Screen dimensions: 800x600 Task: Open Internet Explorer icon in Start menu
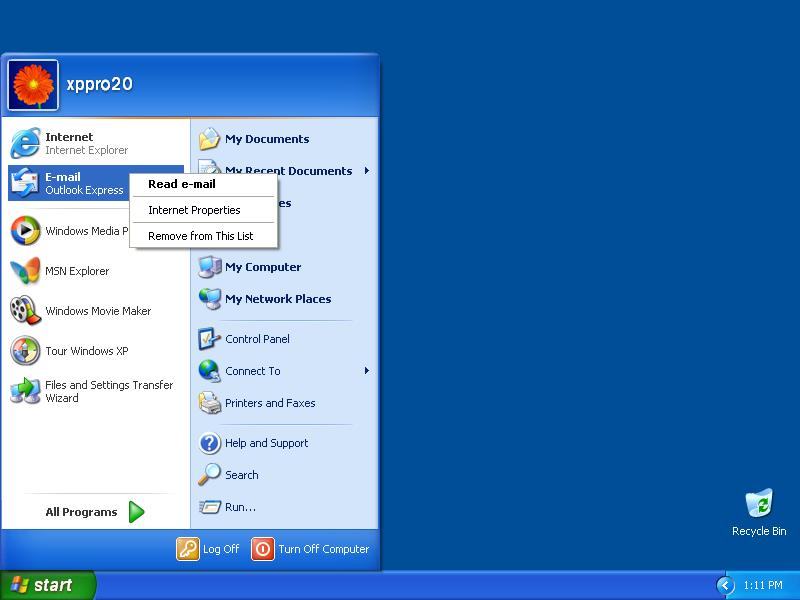[25, 143]
